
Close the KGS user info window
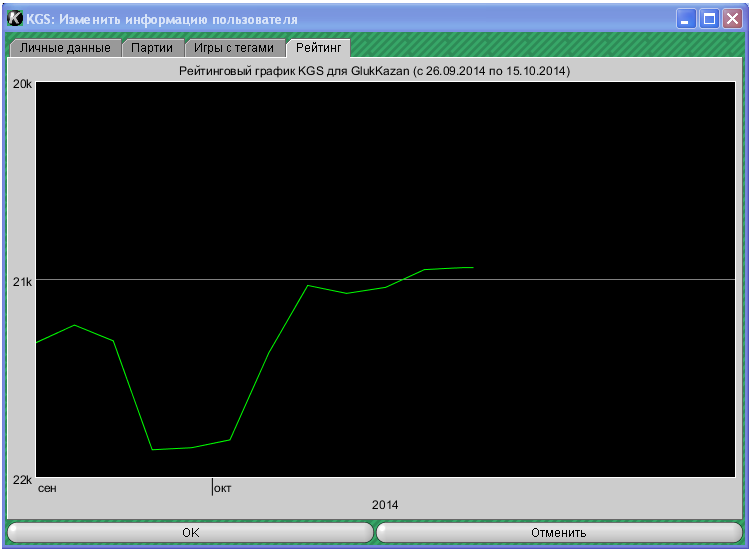(732, 19)
